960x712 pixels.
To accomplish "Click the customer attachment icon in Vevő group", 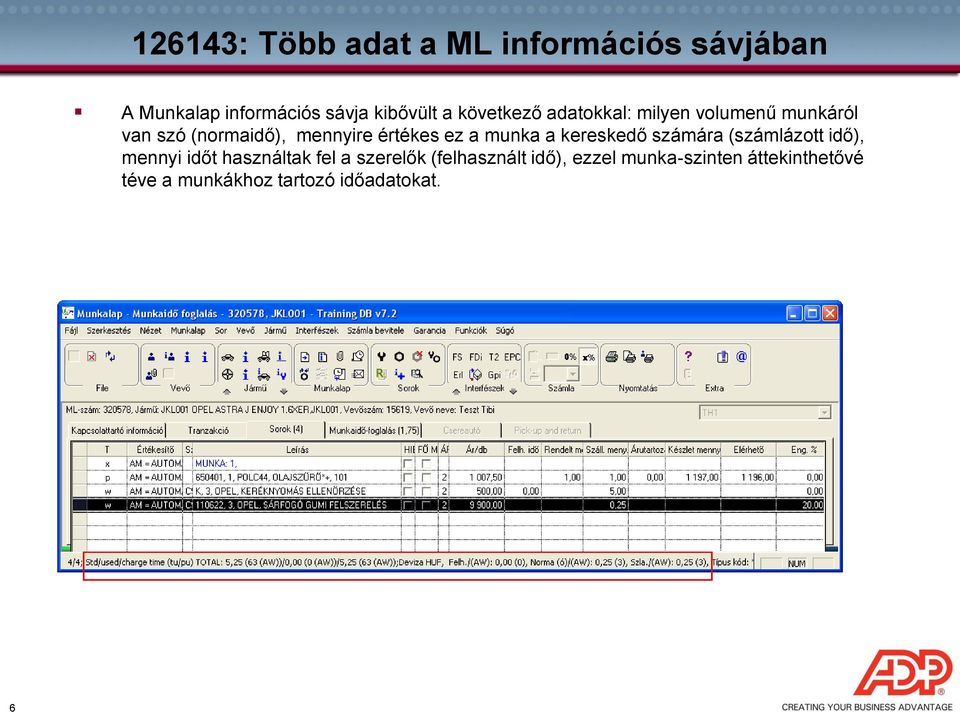I will pyautogui.click(x=151, y=374).
